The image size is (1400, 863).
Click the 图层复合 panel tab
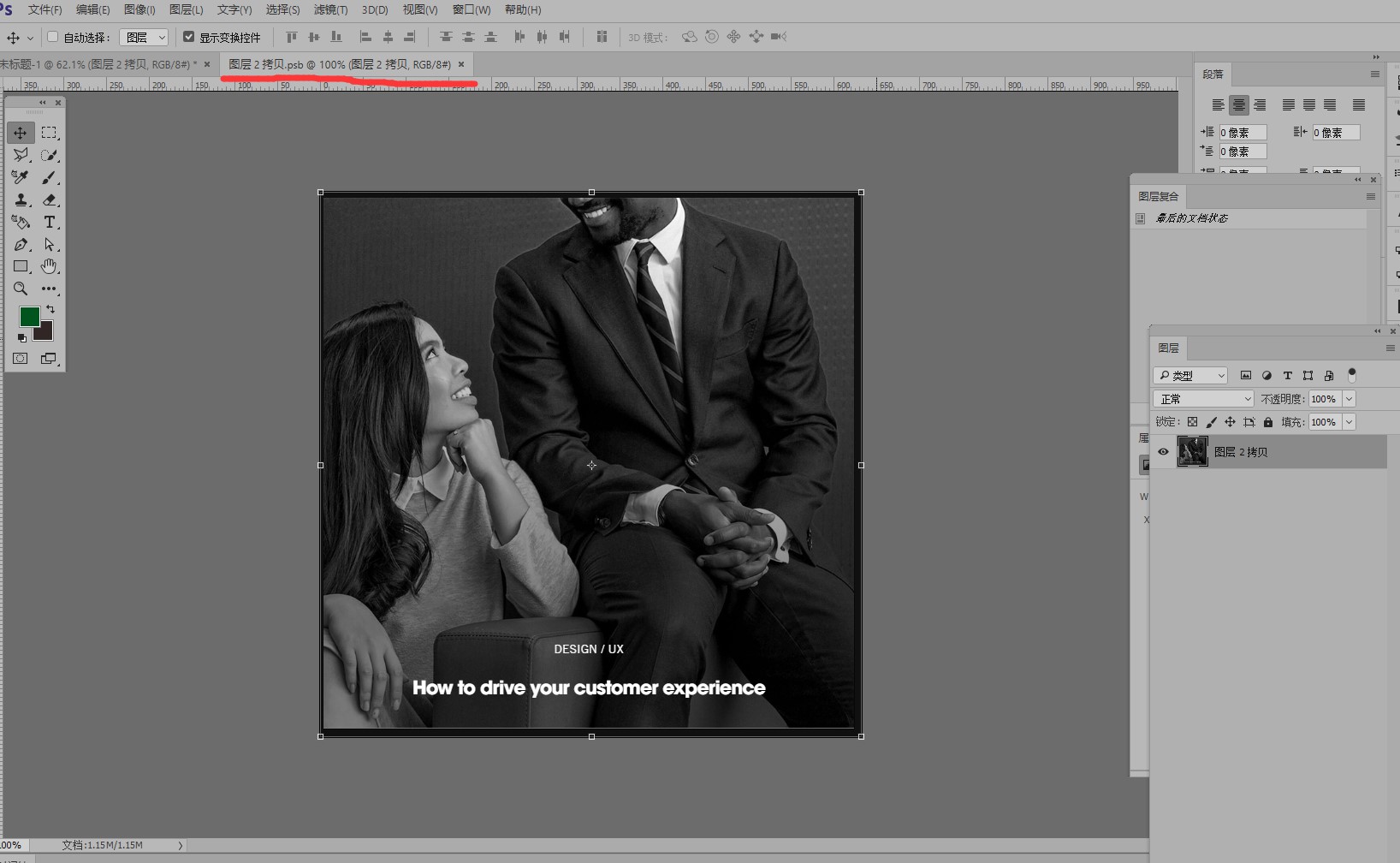coord(1158,196)
